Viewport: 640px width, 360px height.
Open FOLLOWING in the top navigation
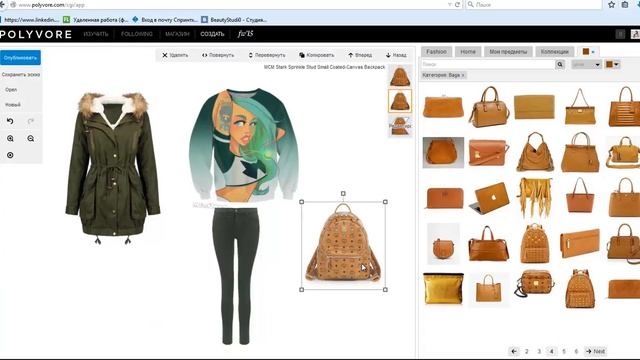pos(137,34)
